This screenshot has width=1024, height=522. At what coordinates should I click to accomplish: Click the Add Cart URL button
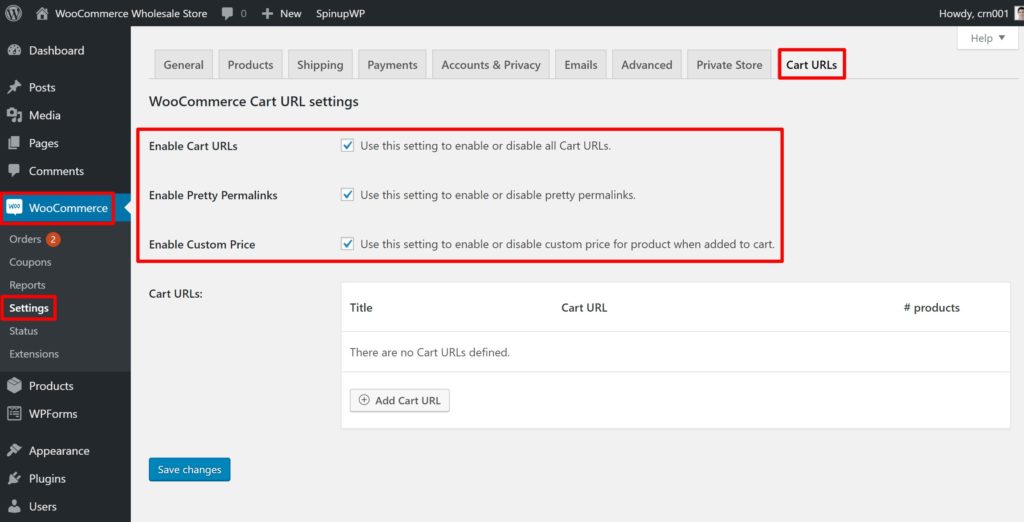coord(400,400)
